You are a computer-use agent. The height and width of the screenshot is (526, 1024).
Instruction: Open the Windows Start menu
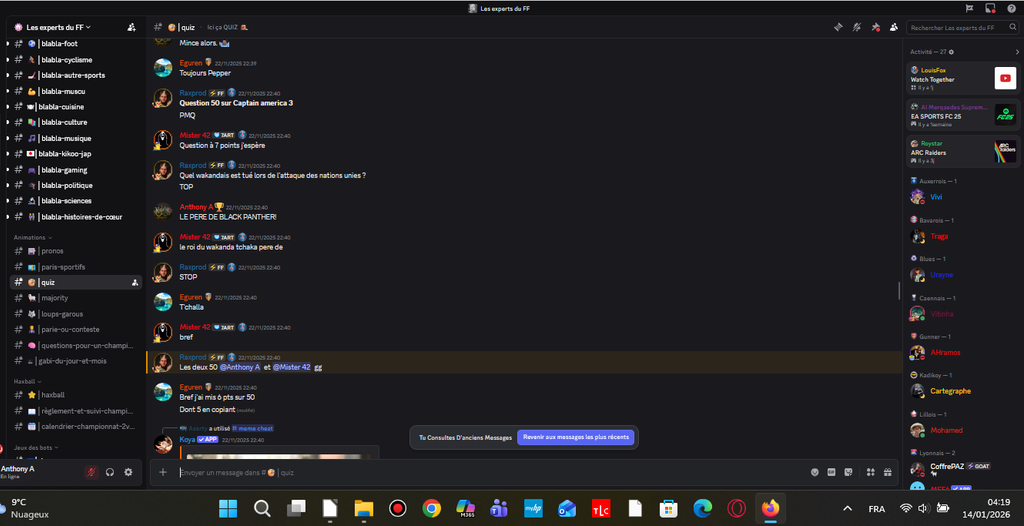228,508
